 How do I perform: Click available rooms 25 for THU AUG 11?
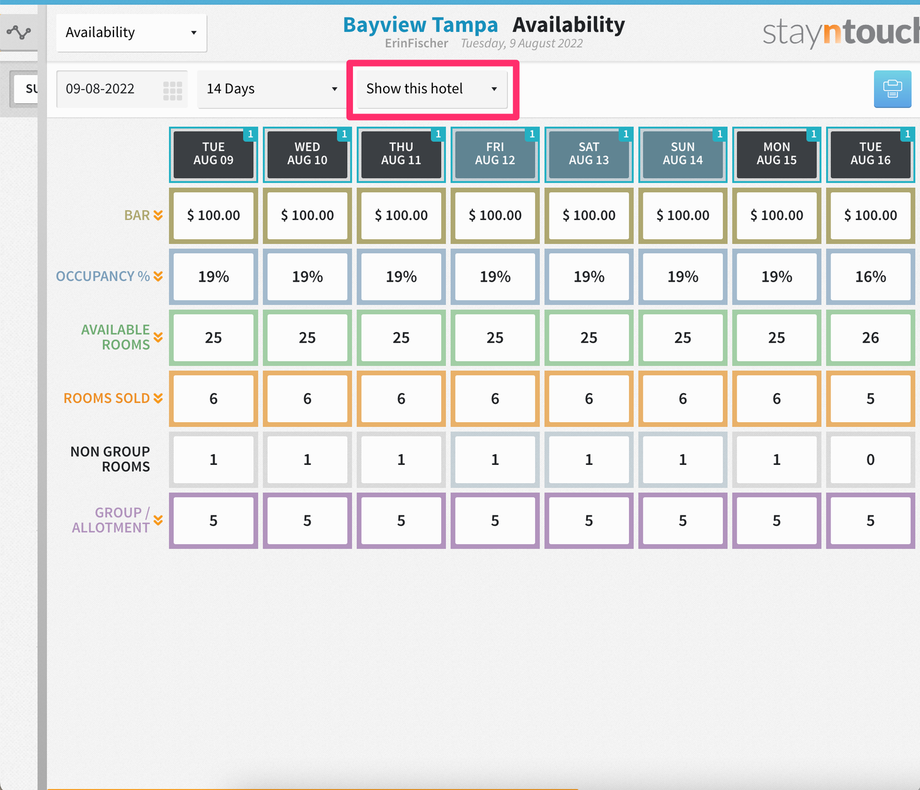pyautogui.click(x=401, y=337)
